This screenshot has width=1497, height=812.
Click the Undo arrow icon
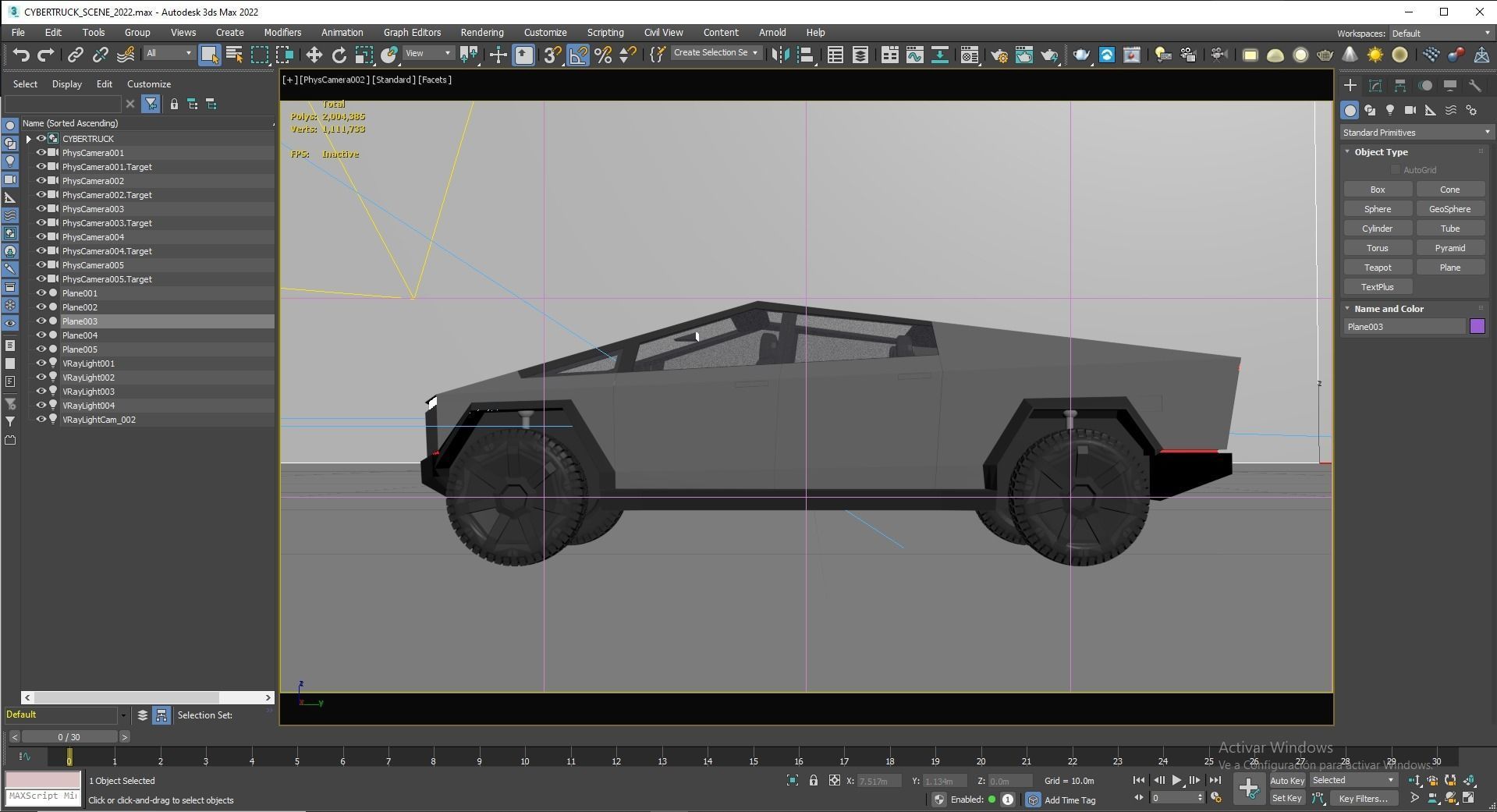click(21, 55)
